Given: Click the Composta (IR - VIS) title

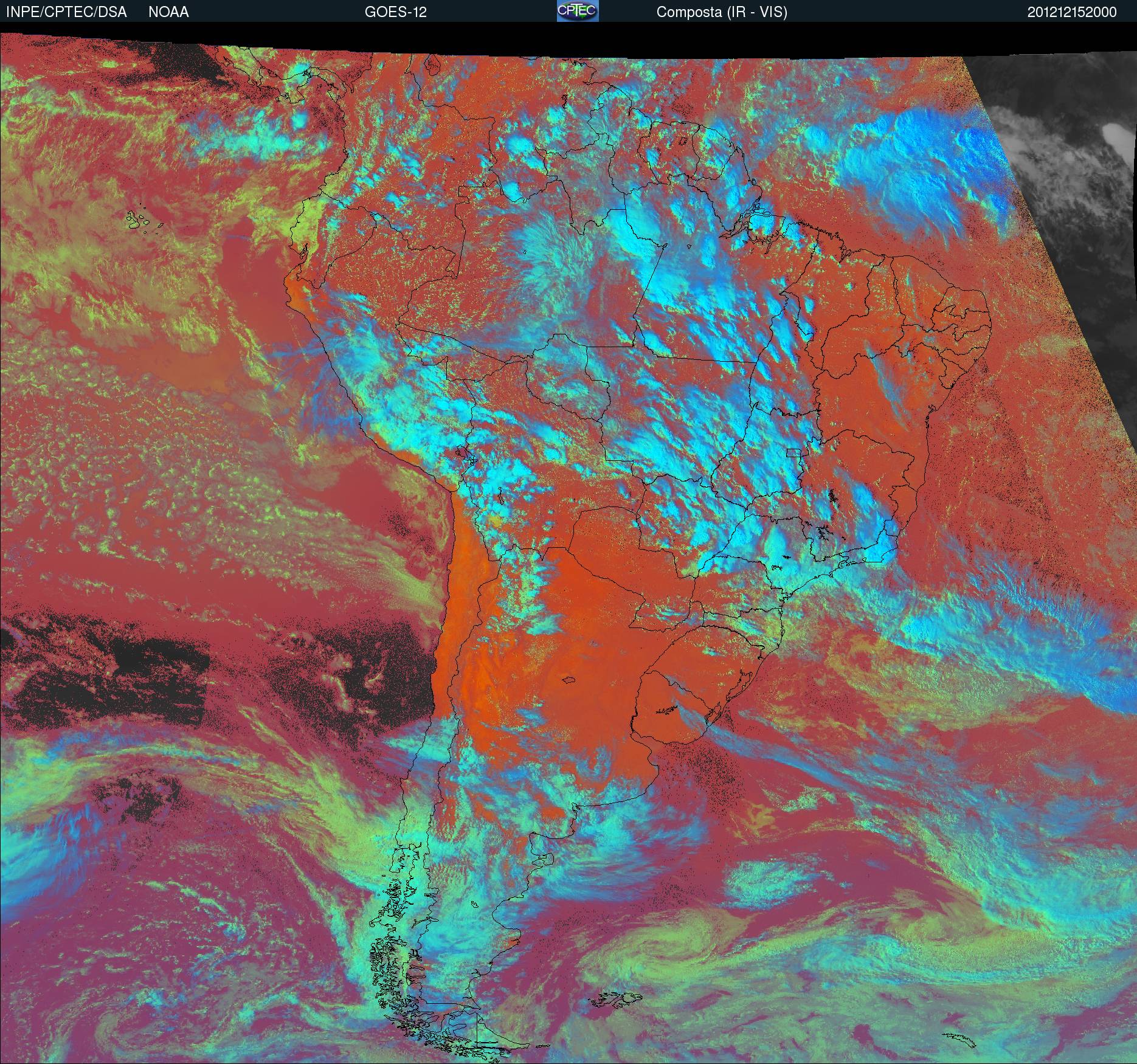Looking at the screenshot, I should tap(722, 12).
